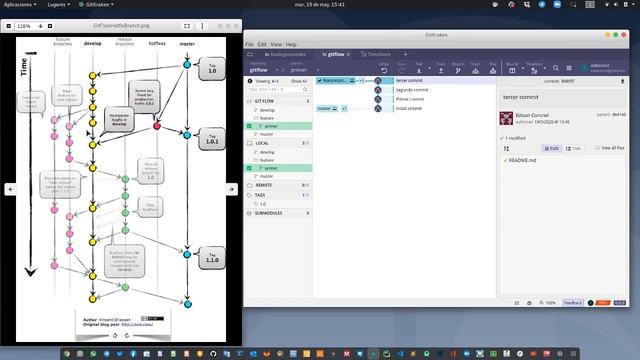Viewport: 640px width, 360px height.
Task: Select the master branch label in graph
Action: (327, 109)
